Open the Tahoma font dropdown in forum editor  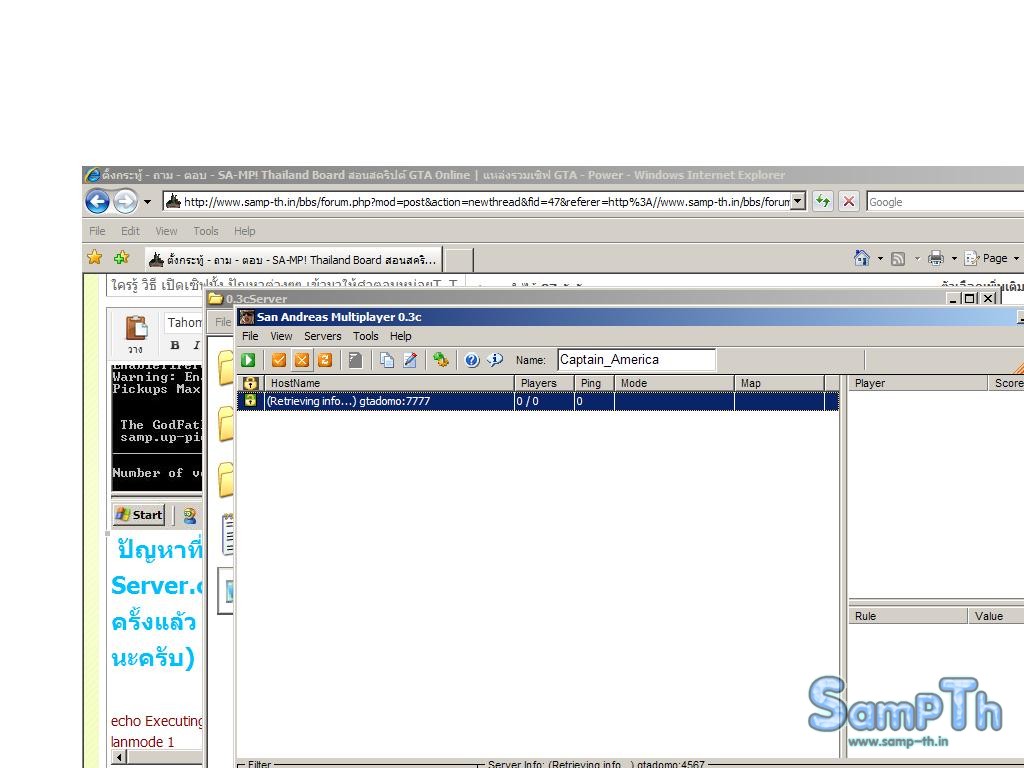point(184,323)
